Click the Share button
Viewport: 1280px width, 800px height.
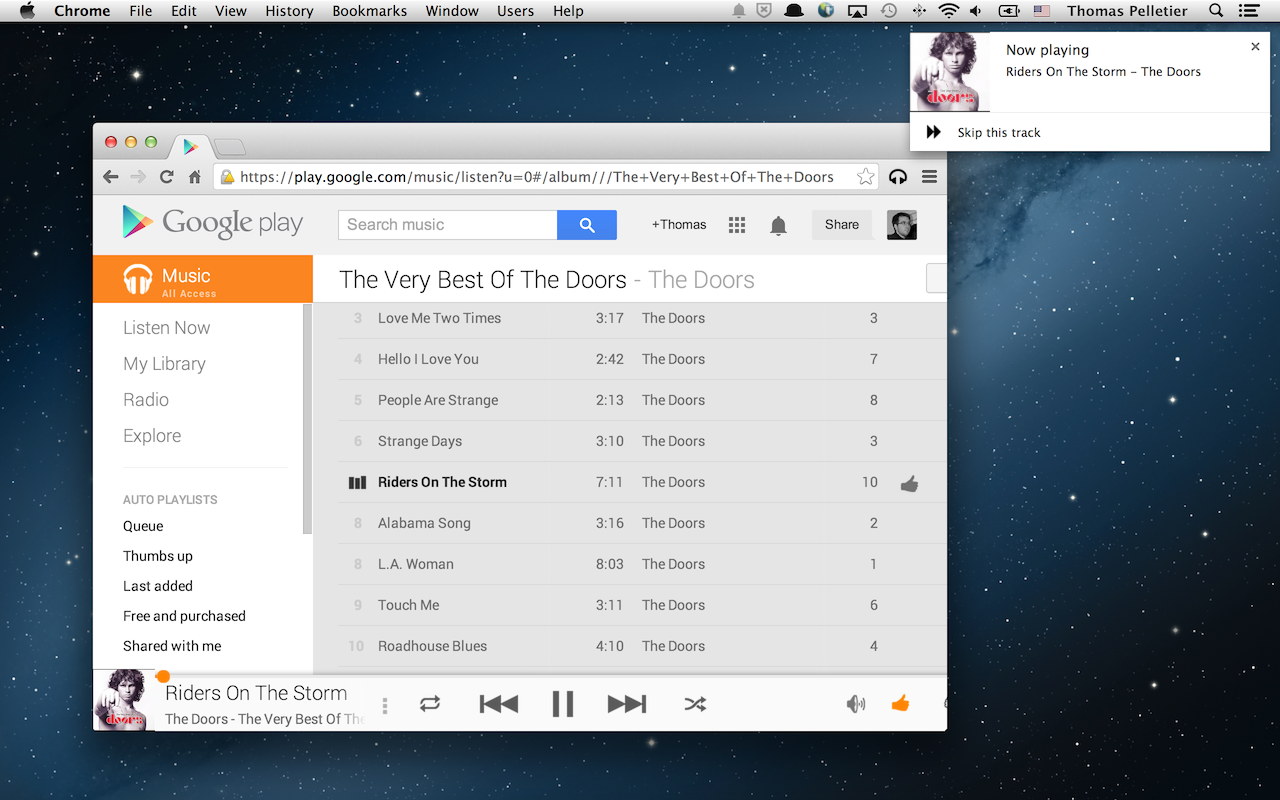point(842,225)
